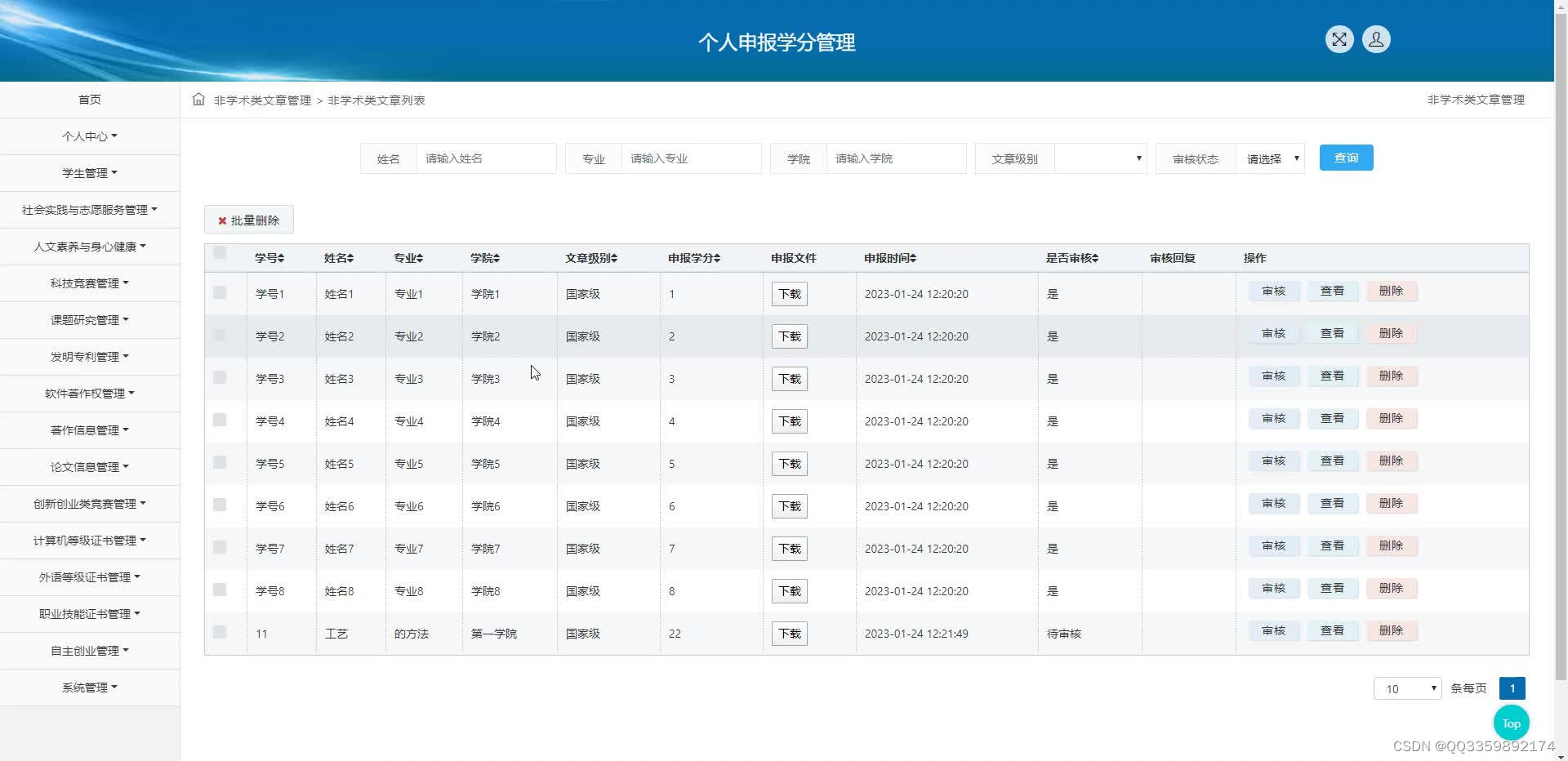Sort table by 学院 column arrows
This screenshot has height=761, width=1568.
[x=497, y=258]
